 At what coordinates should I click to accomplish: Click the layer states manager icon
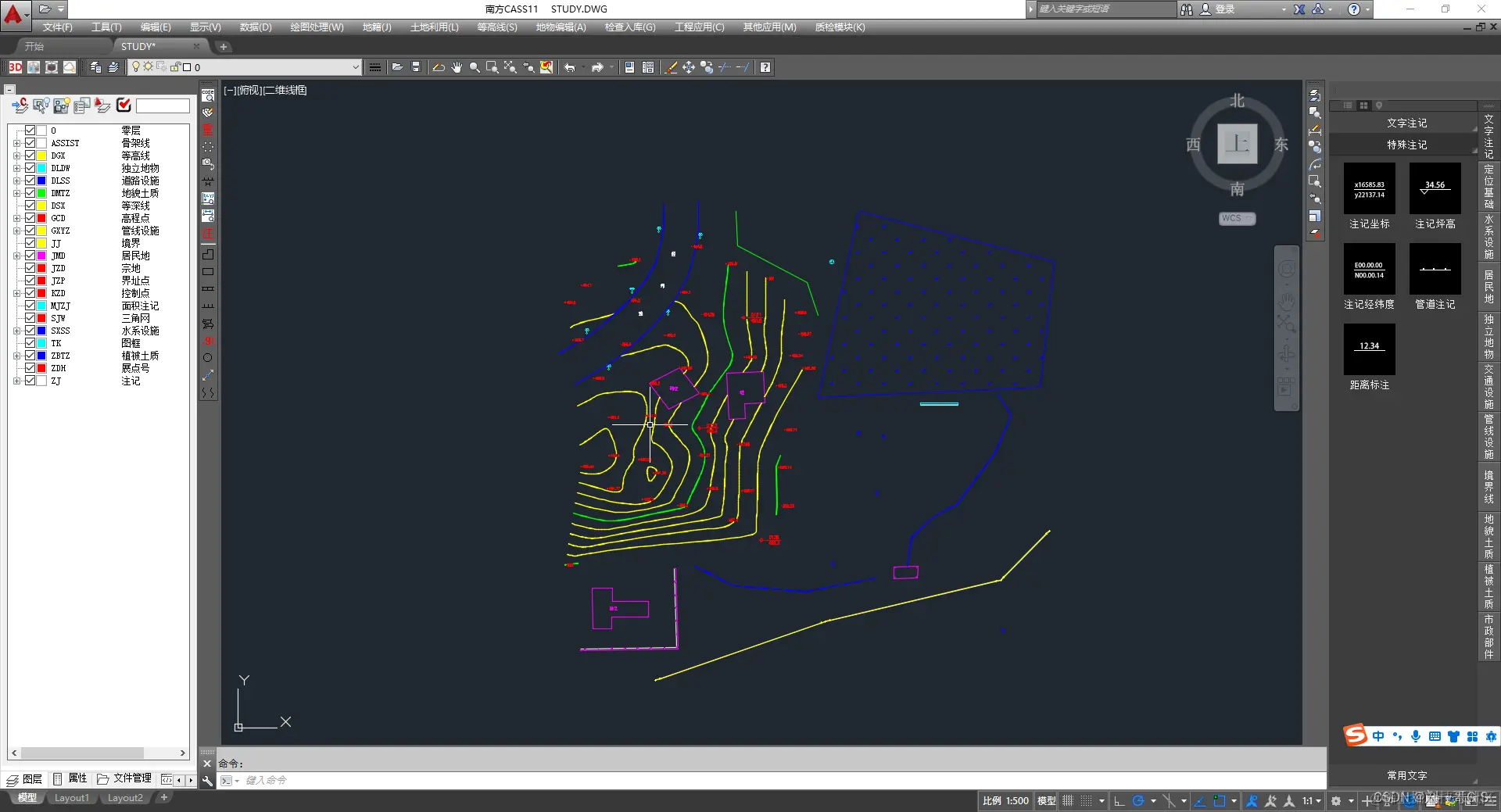click(95, 67)
